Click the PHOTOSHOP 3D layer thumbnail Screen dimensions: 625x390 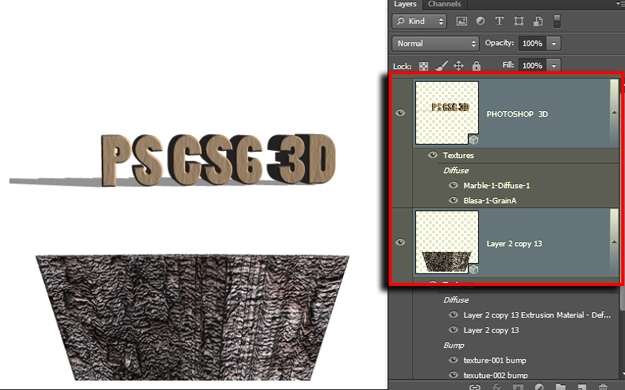tap(447, 113)
